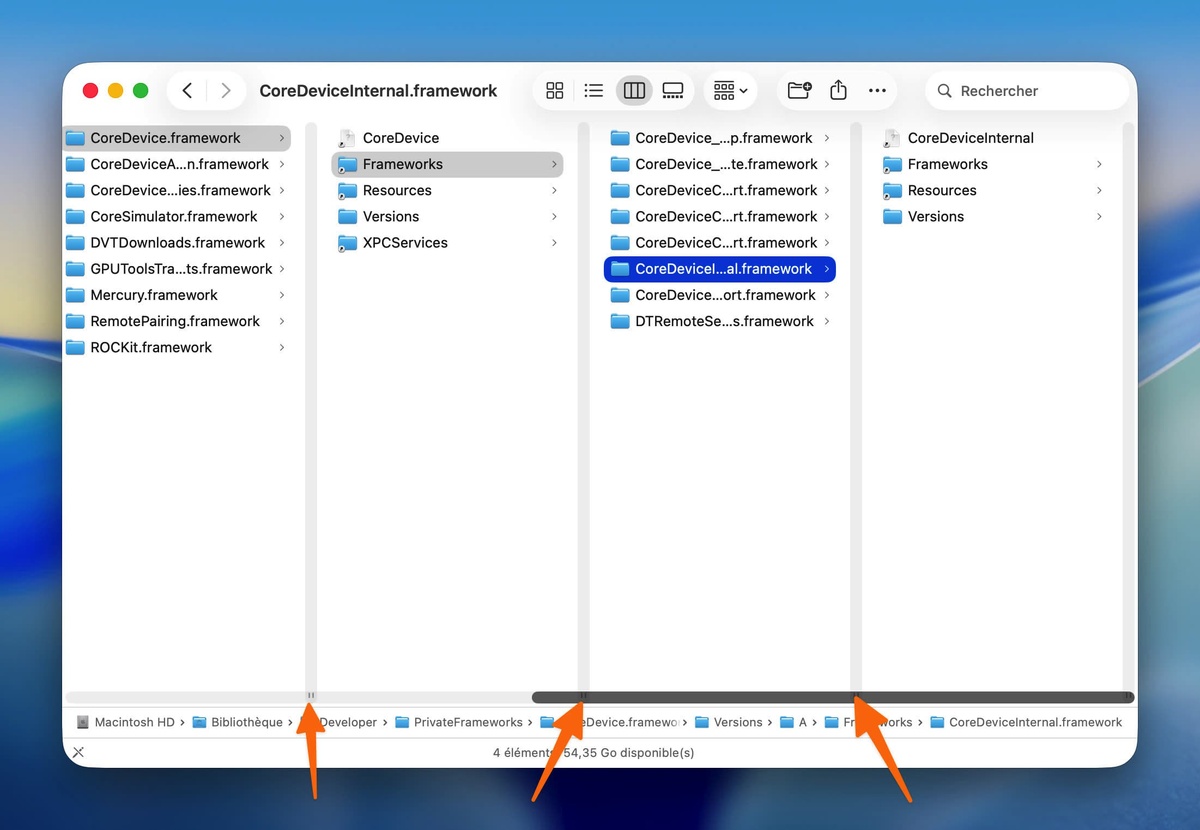The width and height of the screenshot is (1200, 830).
Task: Click folder A in the path bar
Action: (x=792, y=722)
